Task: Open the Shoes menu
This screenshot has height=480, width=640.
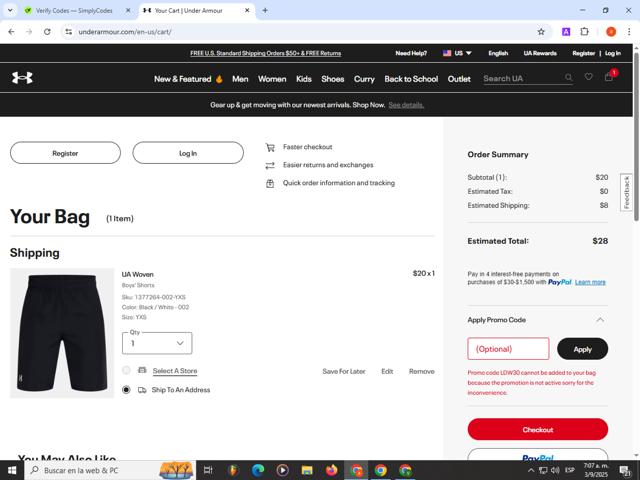Action: pos(333,79)
